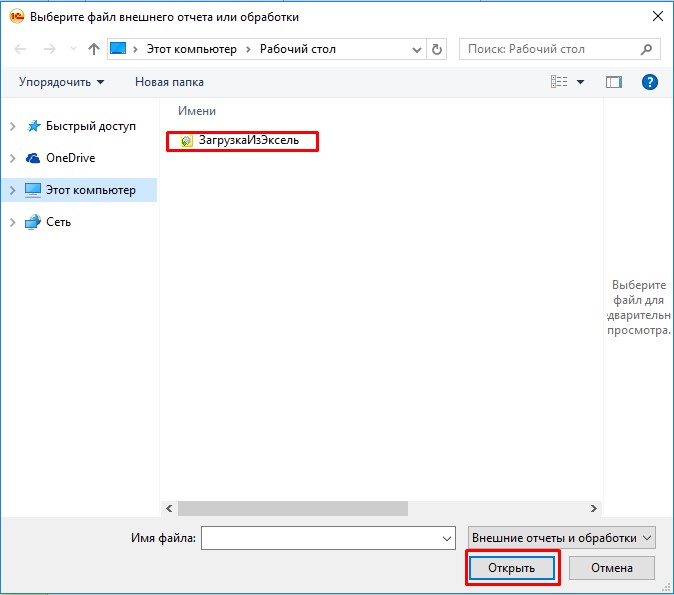Toggle the preview pane button
Image resolution: width=674 pixels, height=595 pixels.
pyautogui.click(x=614, y=82)
